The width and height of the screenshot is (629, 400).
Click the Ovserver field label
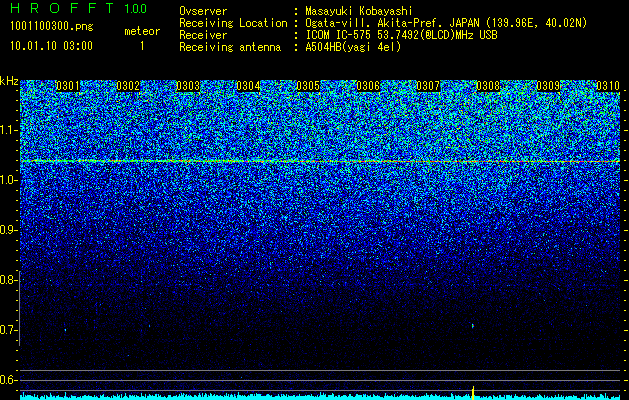pyautogui.click(x=203, y=11)
